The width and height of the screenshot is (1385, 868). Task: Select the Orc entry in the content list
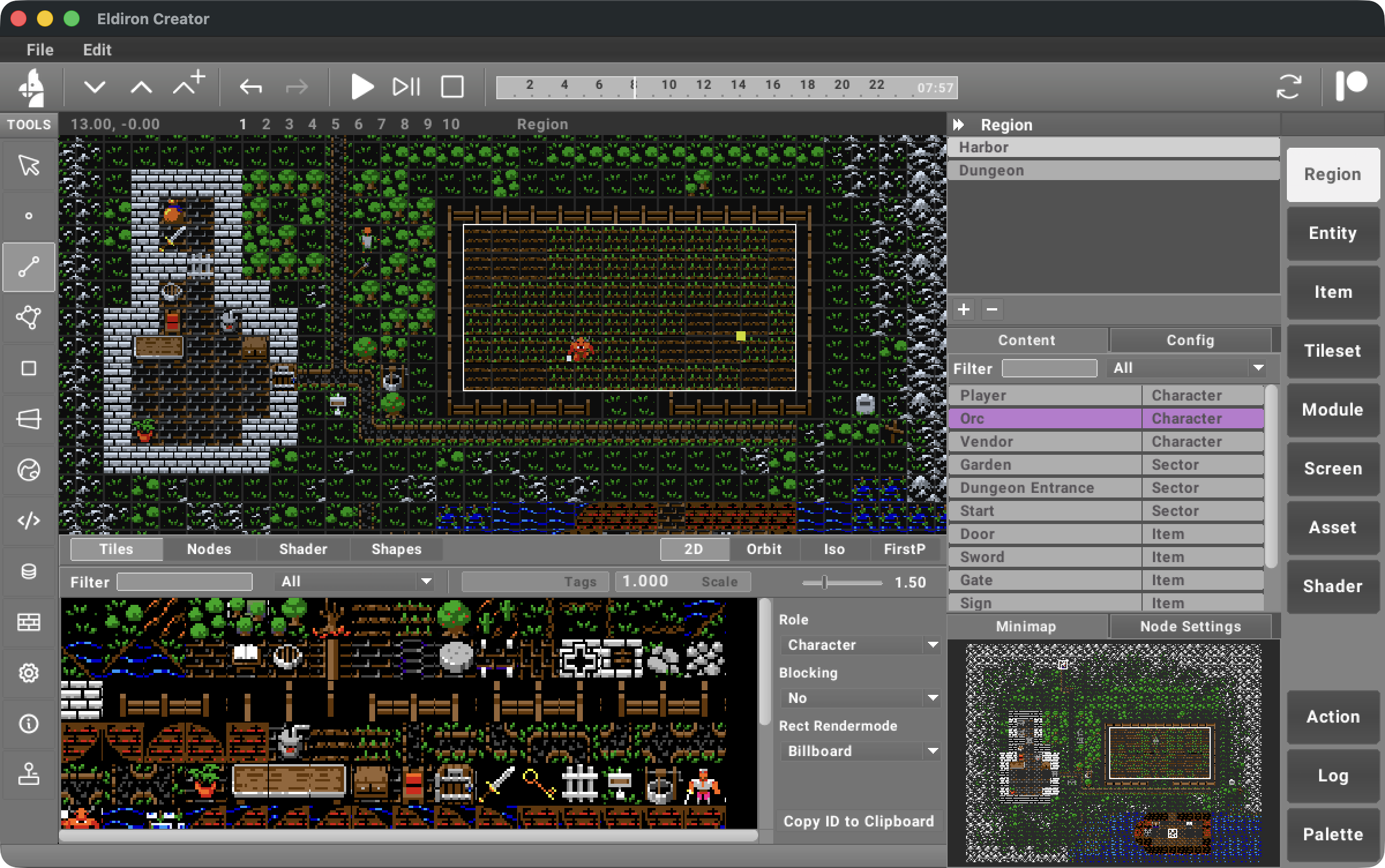pos(1045,418)
